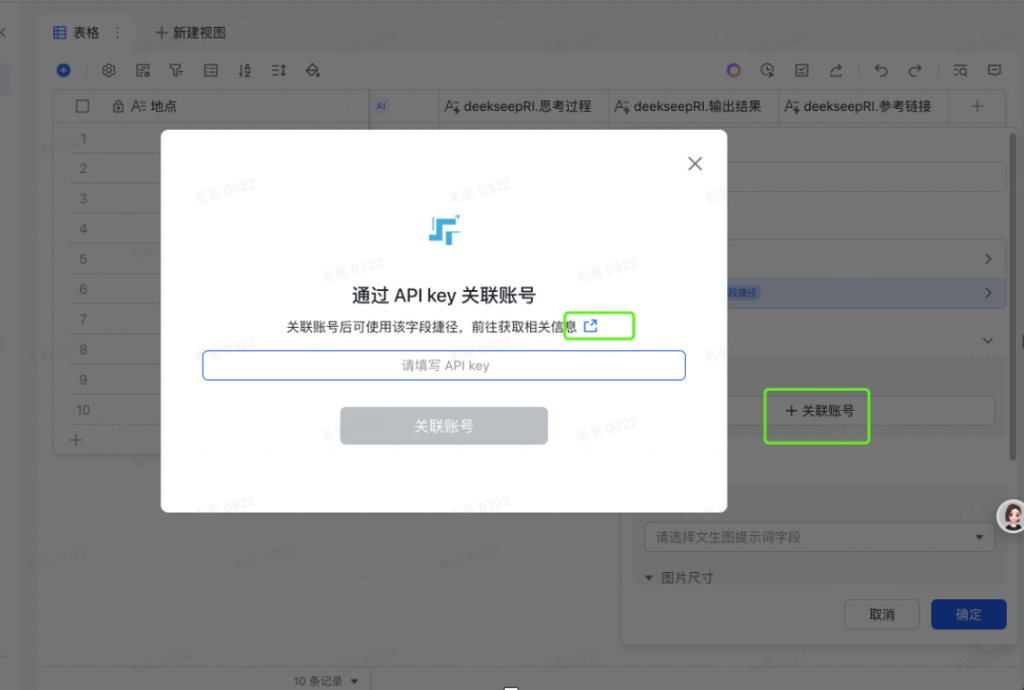Expand the 图片尺寸 section
This screenshot has width=1024, height=690.
(x=679, y=578)
